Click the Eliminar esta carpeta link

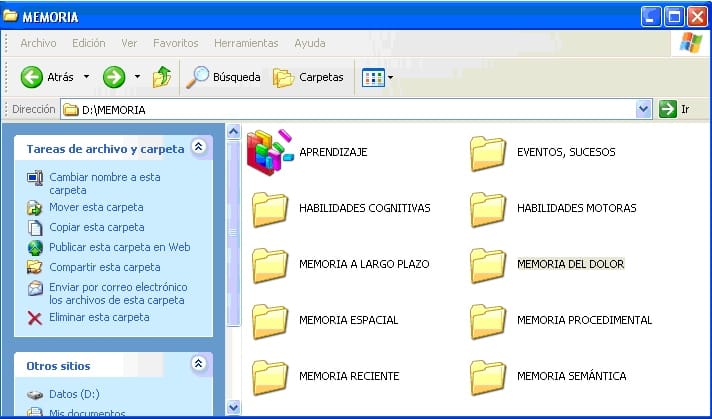(99, 317)
